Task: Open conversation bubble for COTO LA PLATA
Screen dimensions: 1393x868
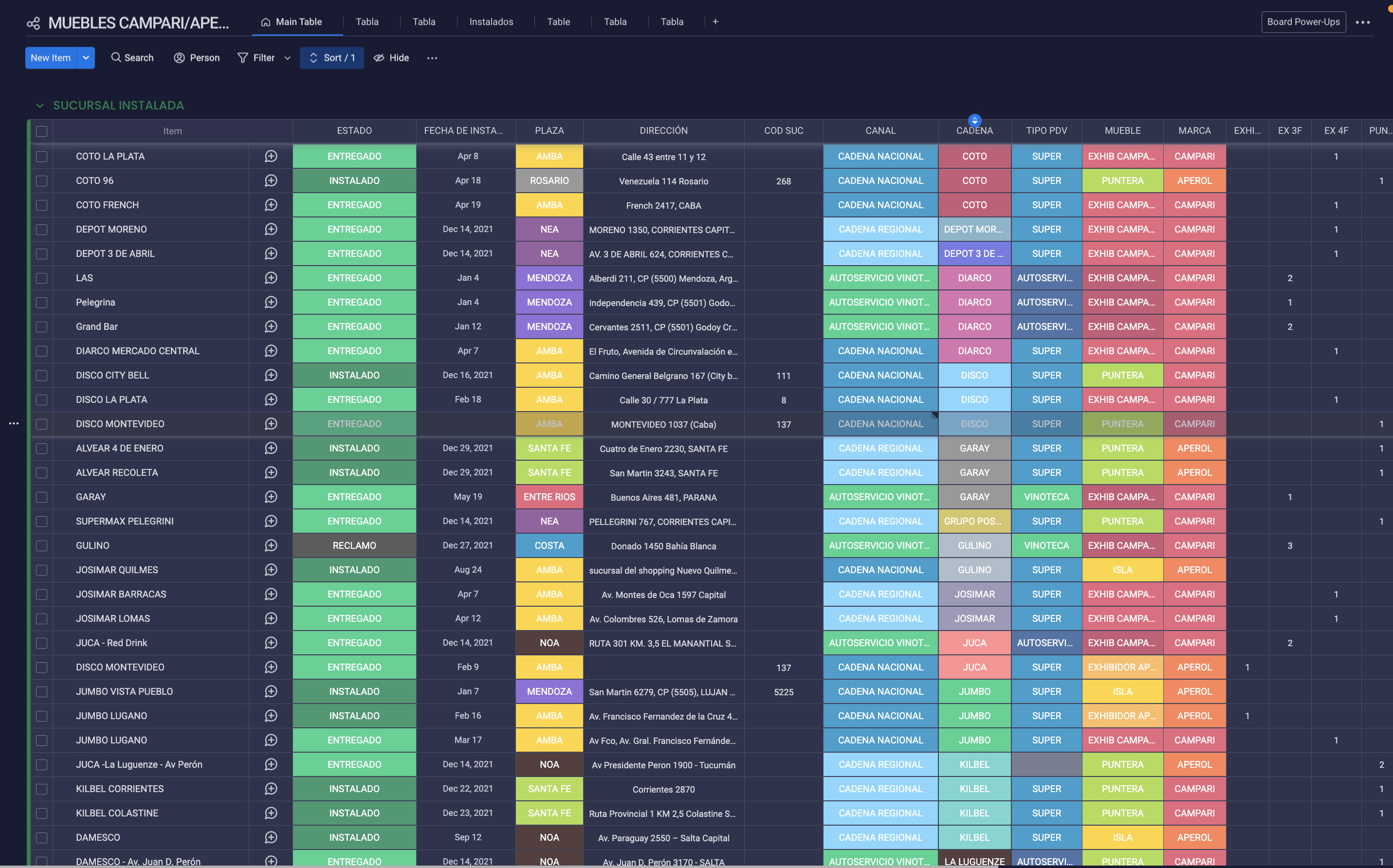Action: click(x=271, y=156)
